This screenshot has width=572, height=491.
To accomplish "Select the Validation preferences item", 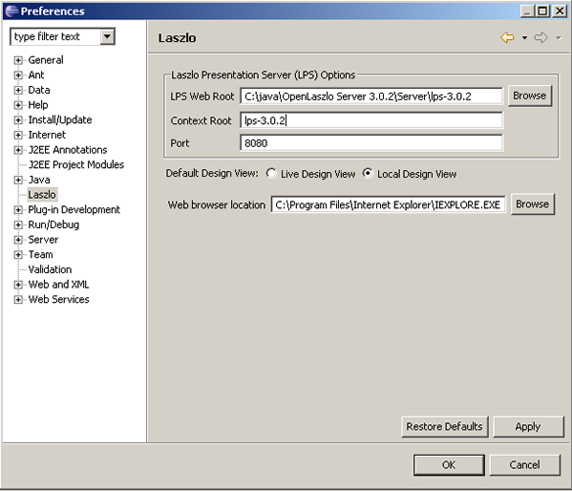I will point(50,270).
